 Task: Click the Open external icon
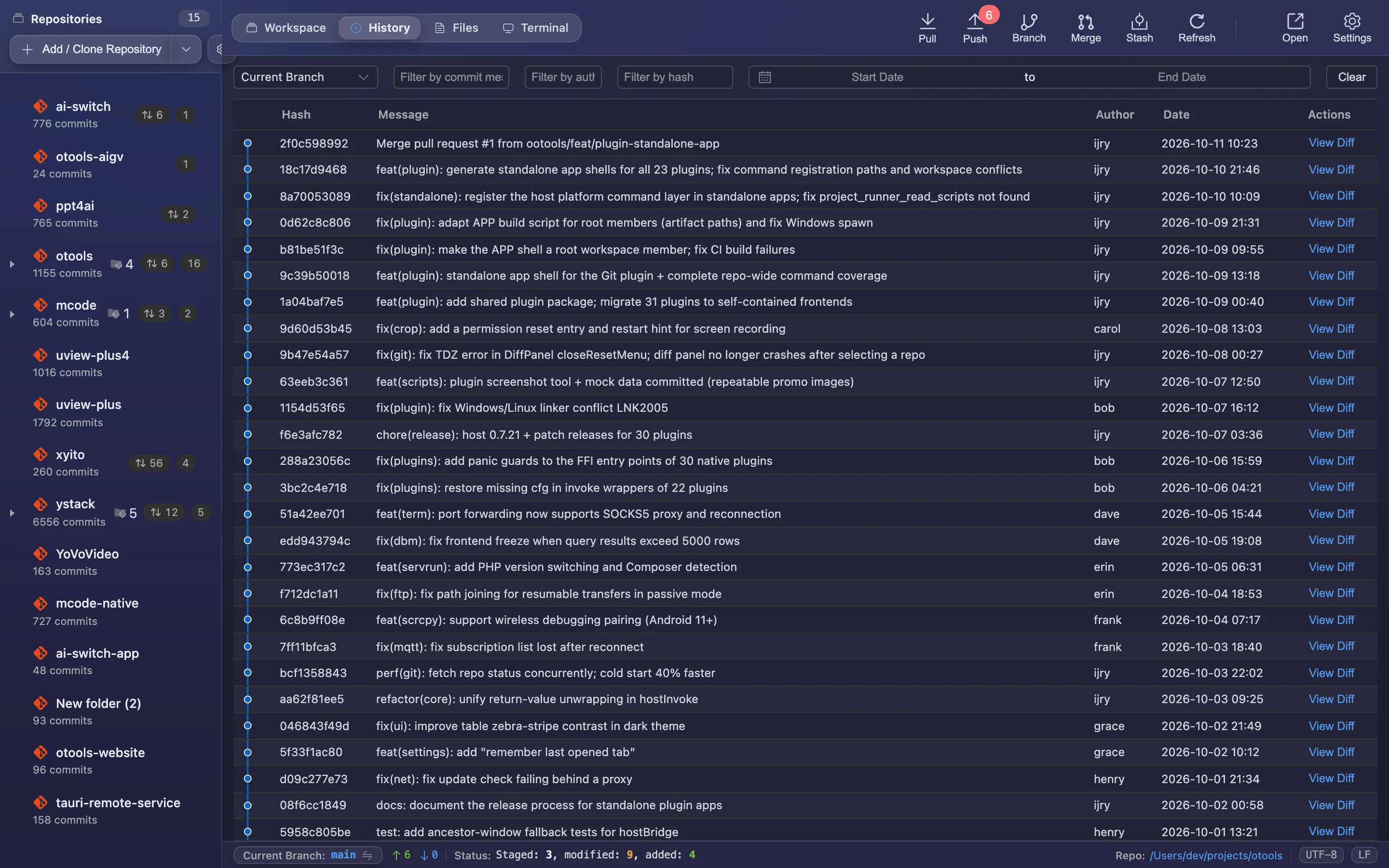click(x=1295, y=22)
